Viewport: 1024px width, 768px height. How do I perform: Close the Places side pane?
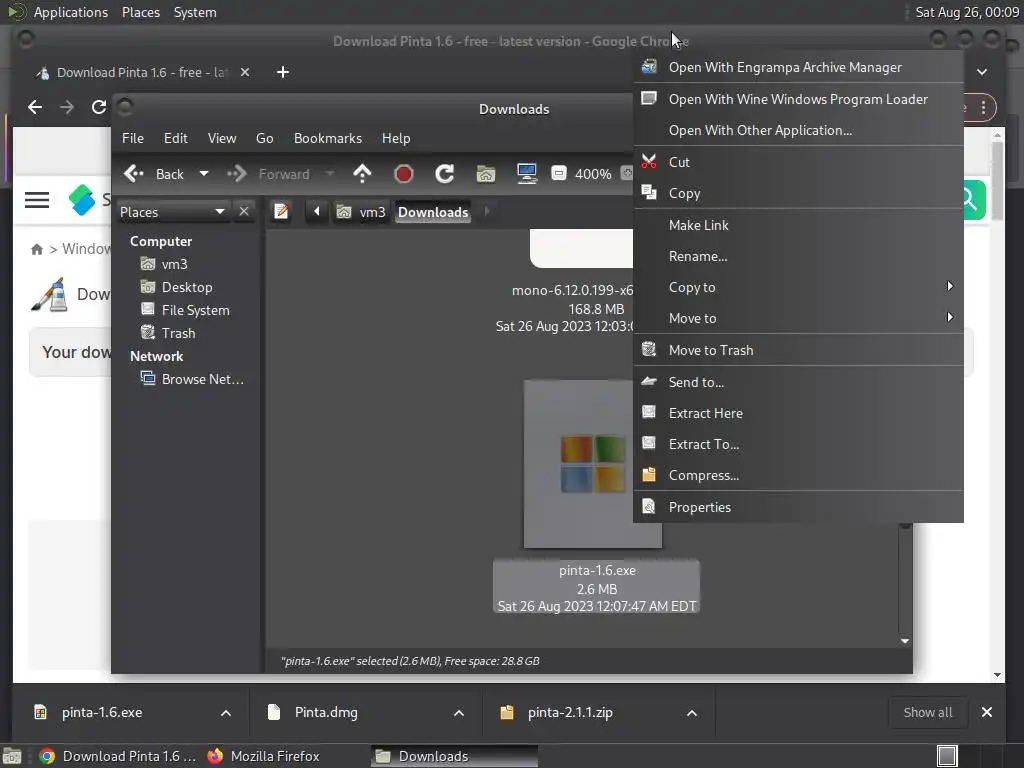(x=244, y=212)
